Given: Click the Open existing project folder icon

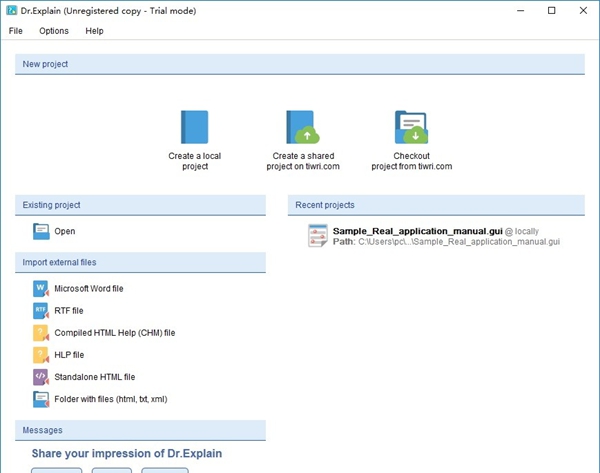Looking at the screenshot, I should [41, 231].
